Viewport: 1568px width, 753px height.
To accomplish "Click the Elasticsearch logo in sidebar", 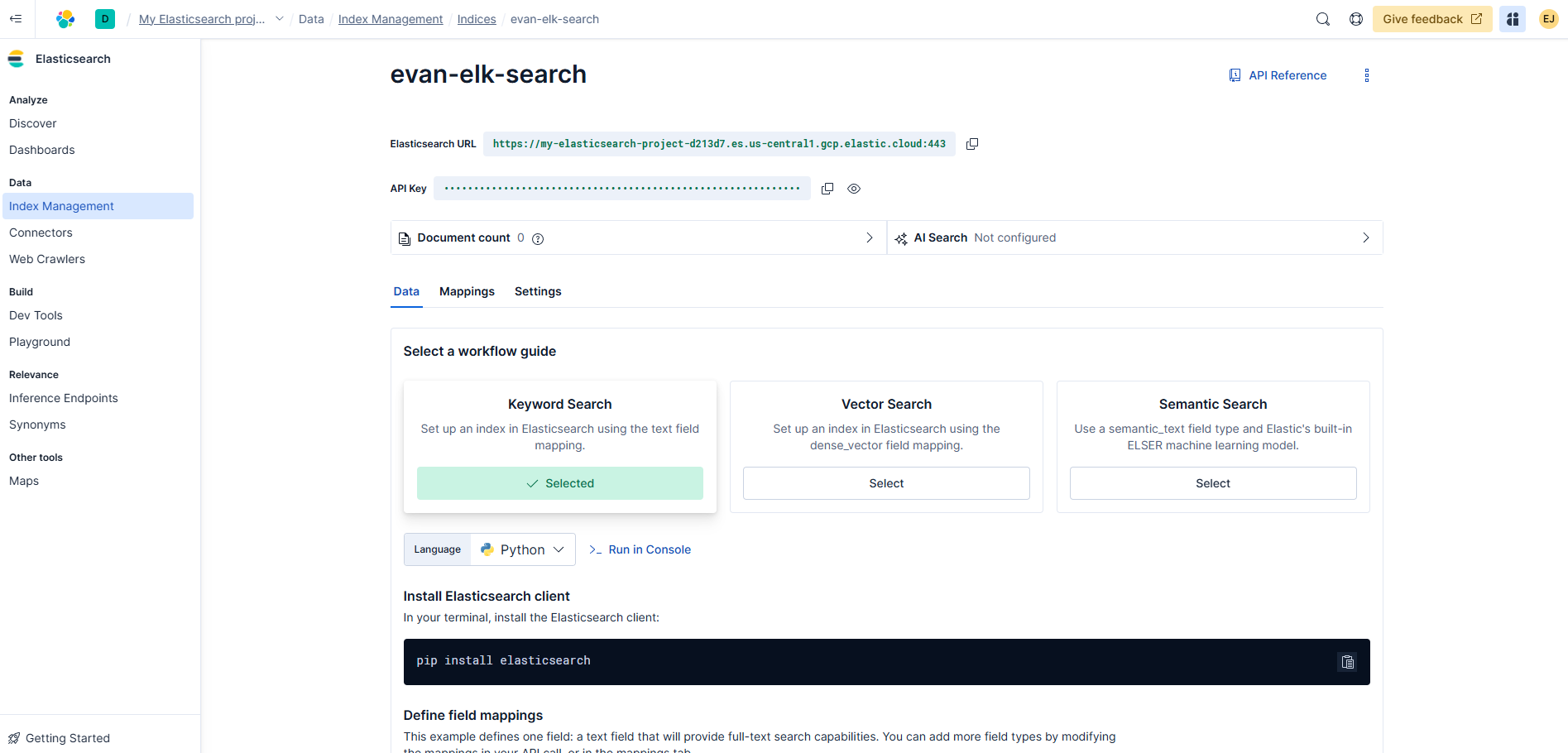I will 16,59.
